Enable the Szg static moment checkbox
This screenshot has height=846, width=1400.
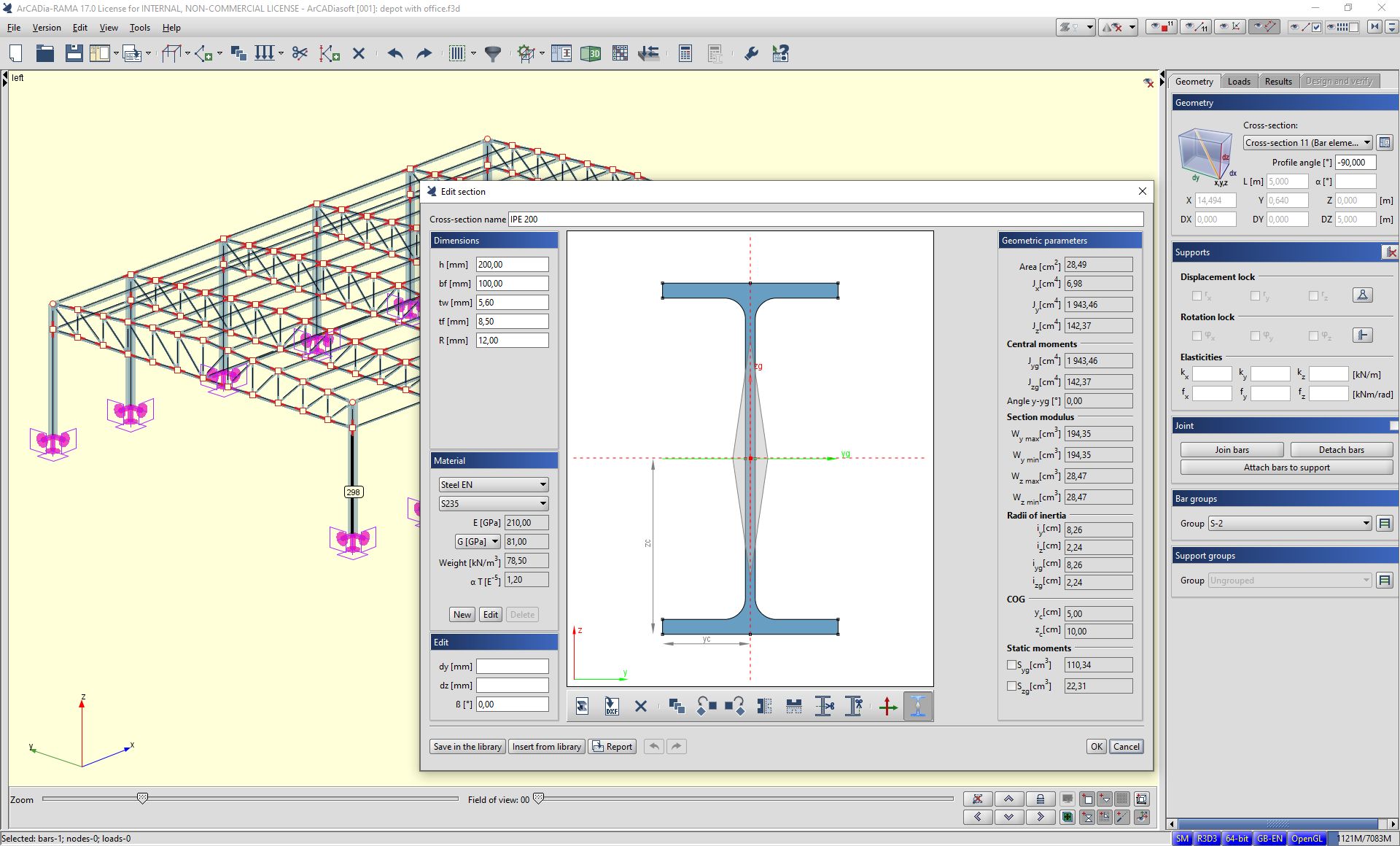tap(1011, 686)
